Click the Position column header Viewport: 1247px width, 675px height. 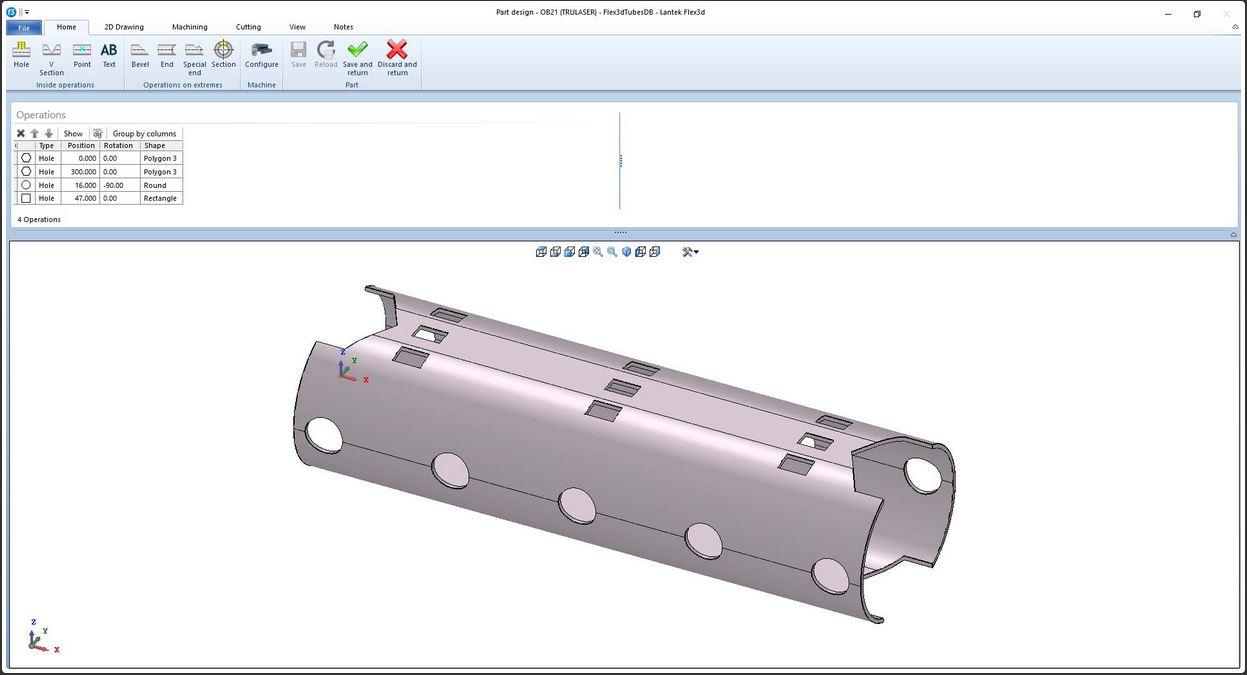point(81,146)
